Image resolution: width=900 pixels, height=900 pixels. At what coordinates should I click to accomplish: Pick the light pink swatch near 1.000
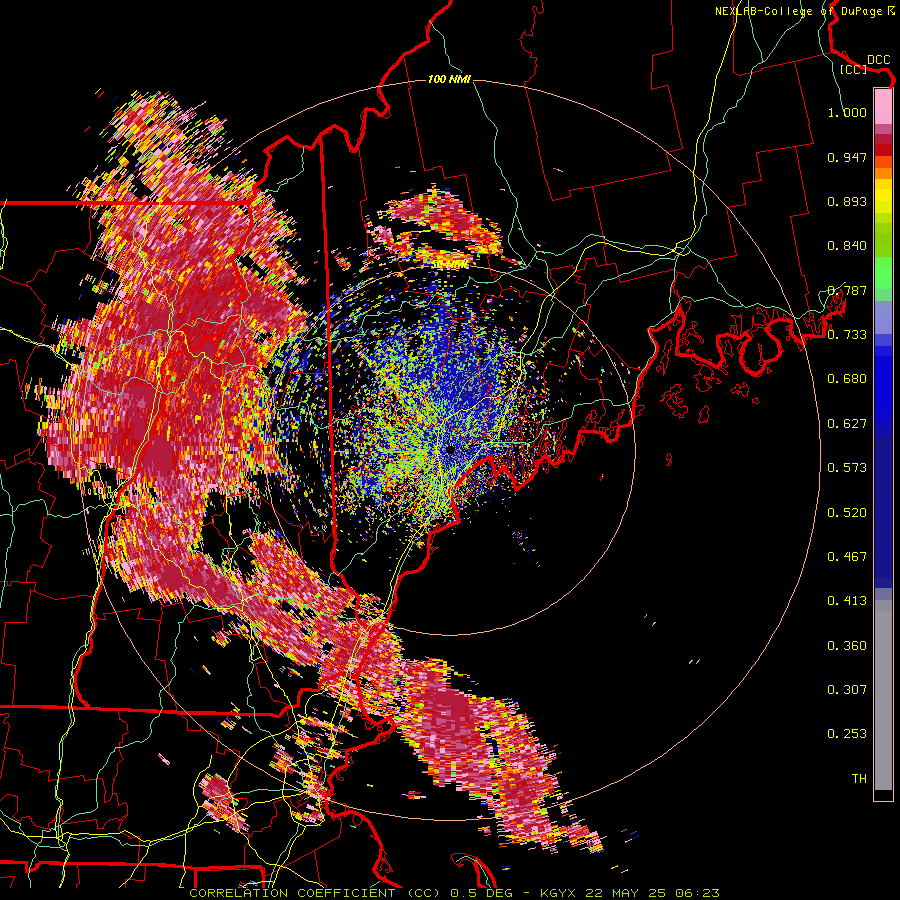[883, 107]
